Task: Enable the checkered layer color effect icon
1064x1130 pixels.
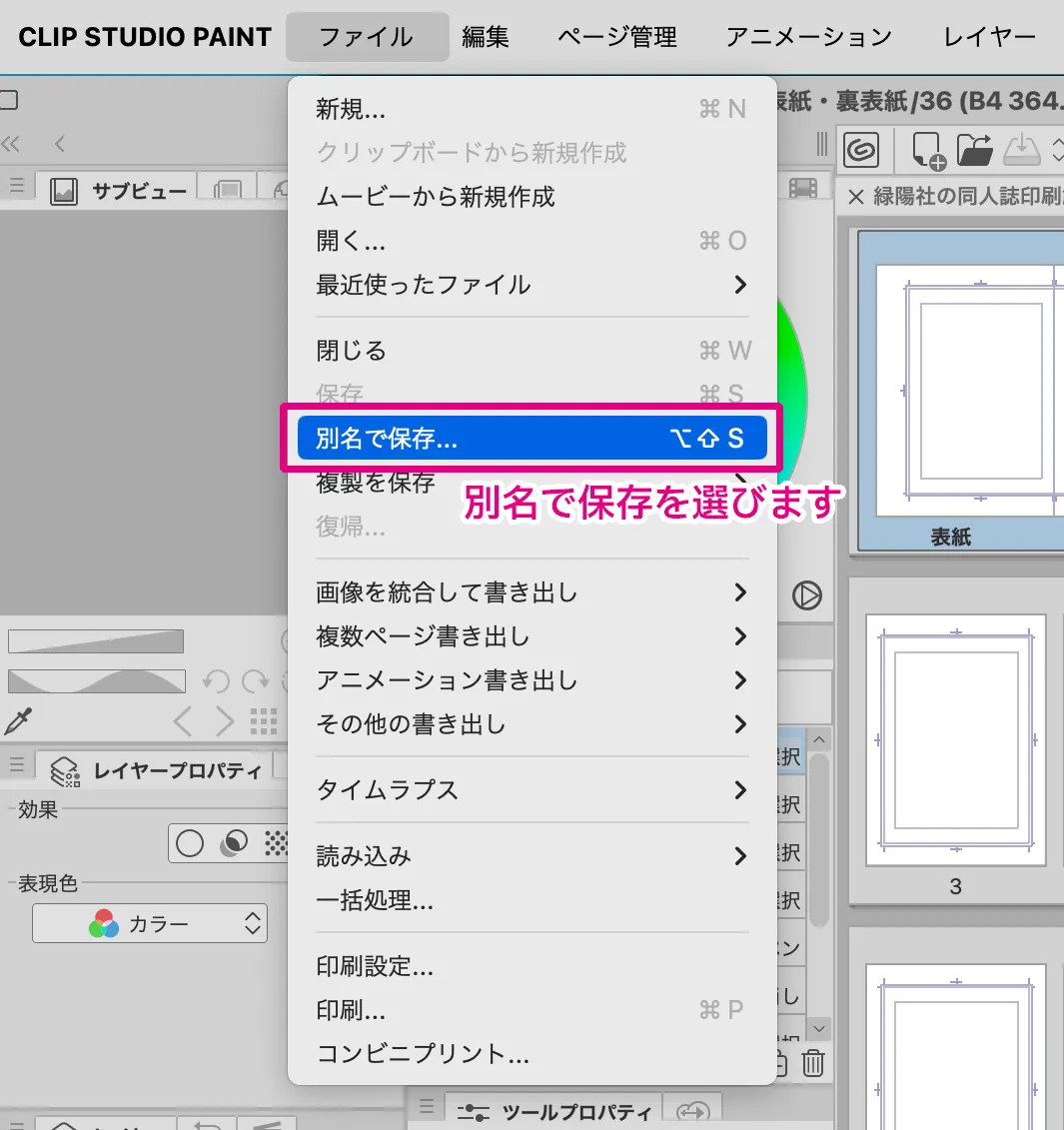Action: 276,843
